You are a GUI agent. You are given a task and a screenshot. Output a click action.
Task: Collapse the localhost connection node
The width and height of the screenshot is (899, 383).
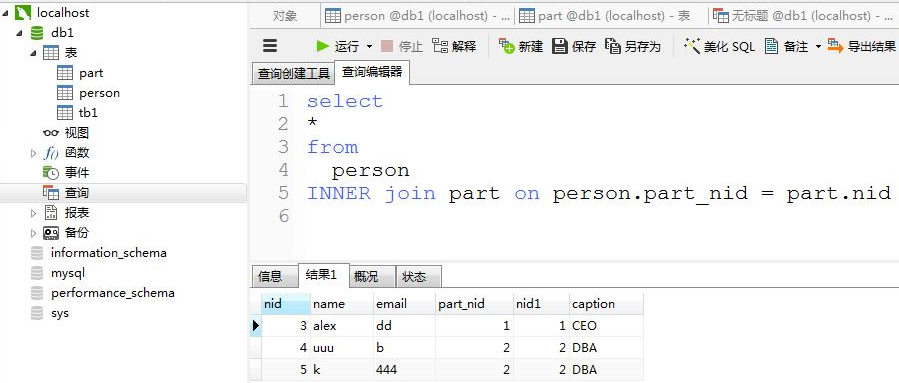click(x=6, y=13)
